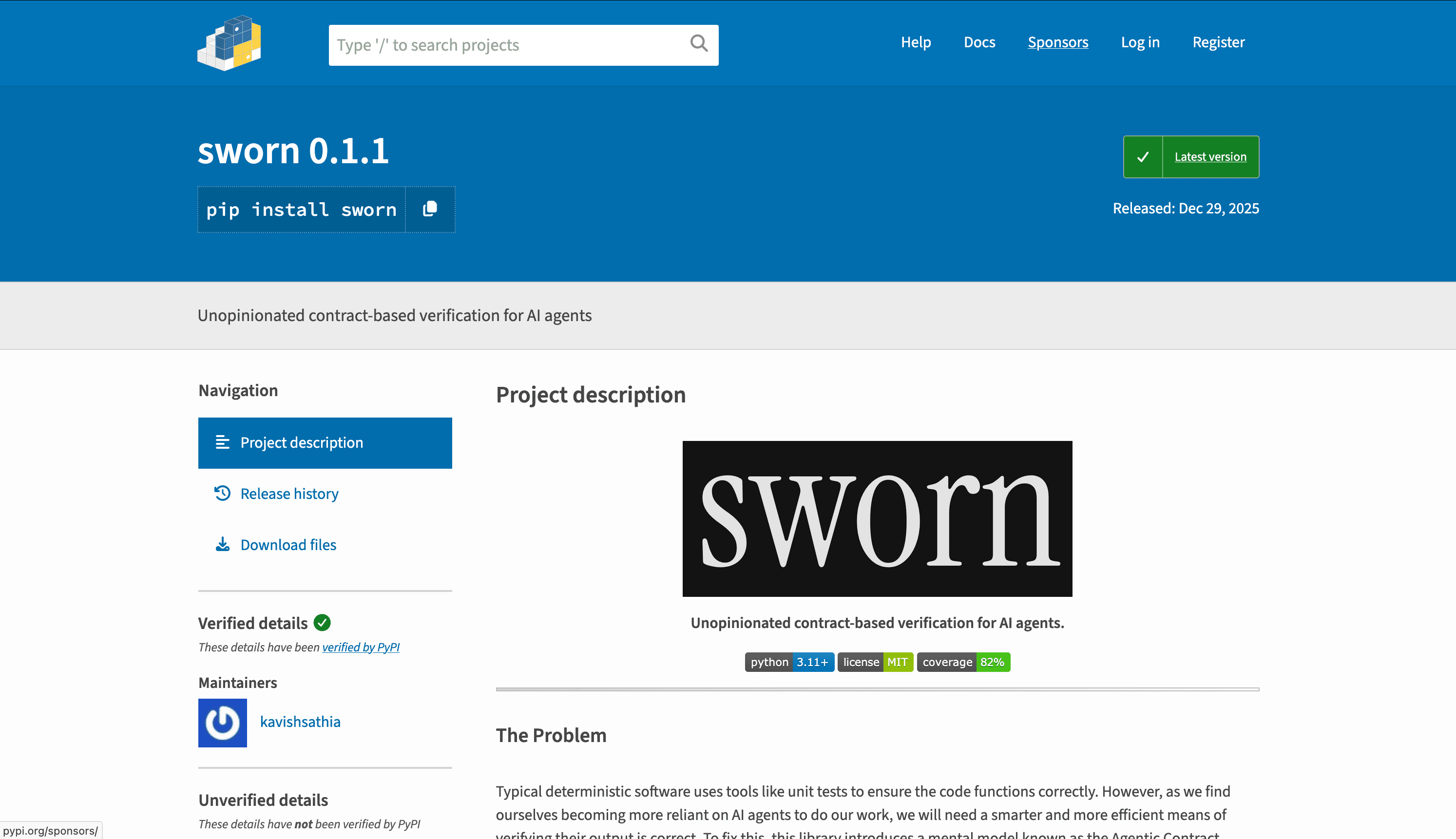Click Register
This screenshot has height=839, width=1456.
tap(1219, 42)
